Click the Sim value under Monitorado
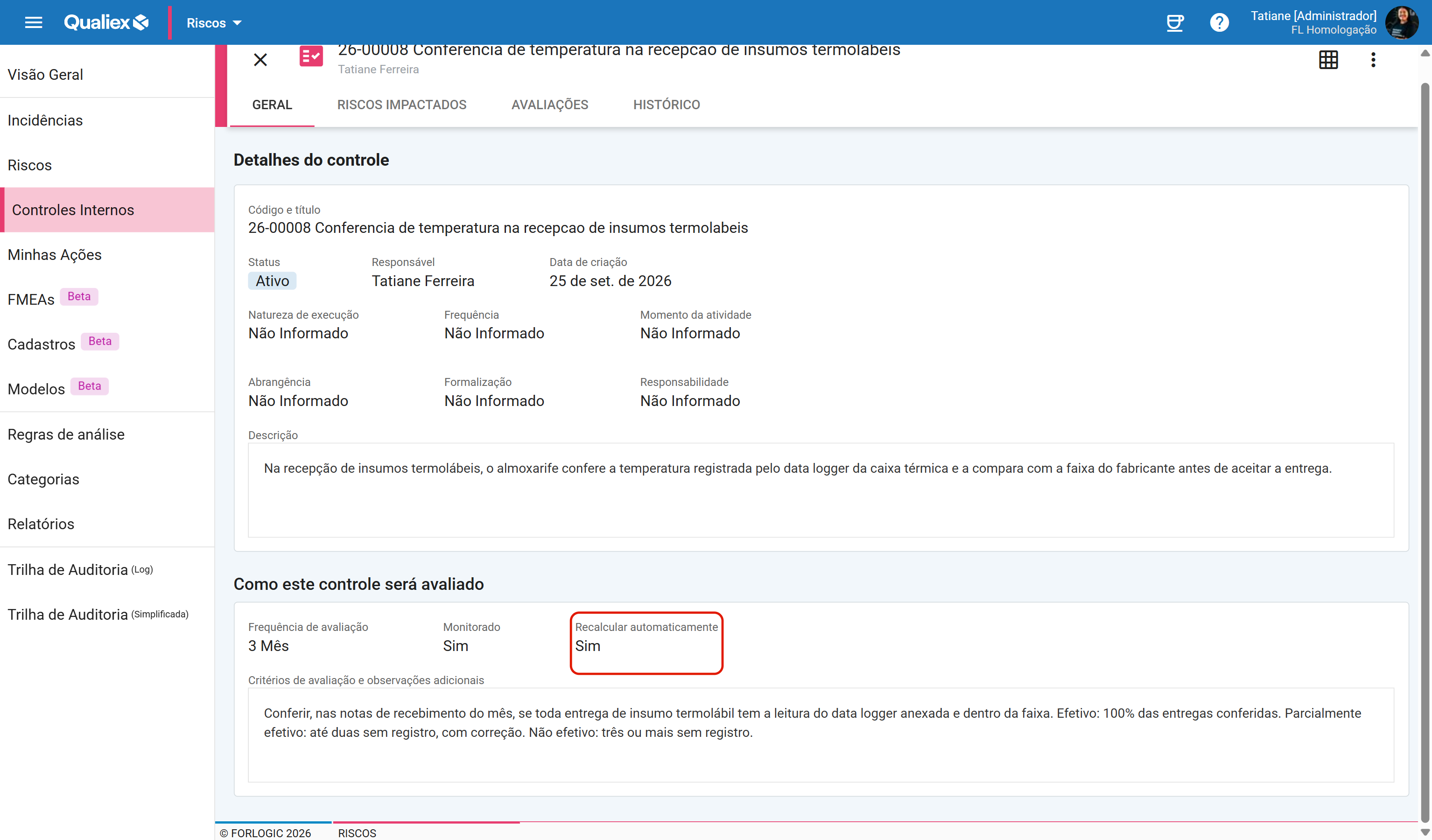Image resolution: width=1432 pixels, height=840 pixels. (455, 646)
